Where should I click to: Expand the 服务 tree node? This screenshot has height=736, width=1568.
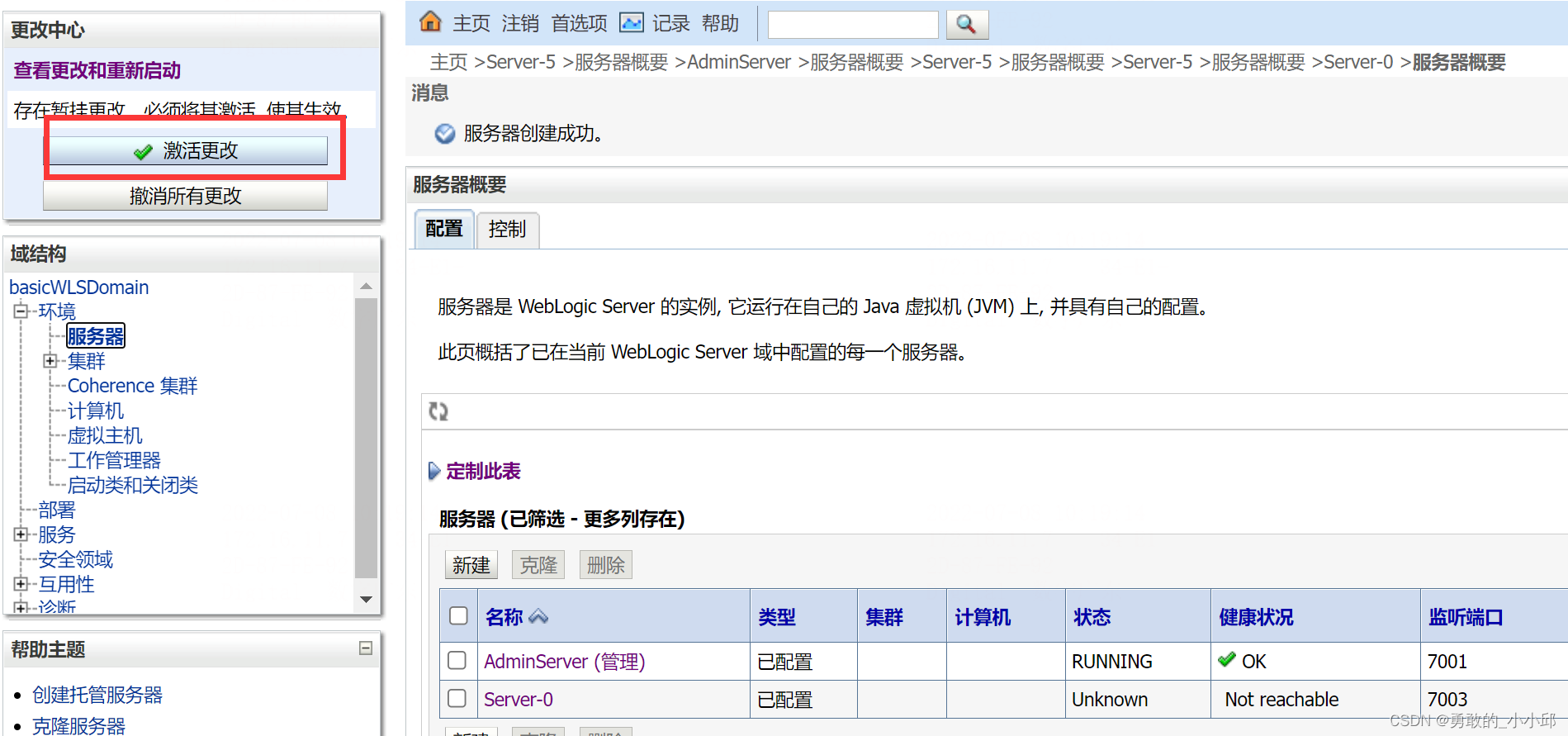pos(21,534)
